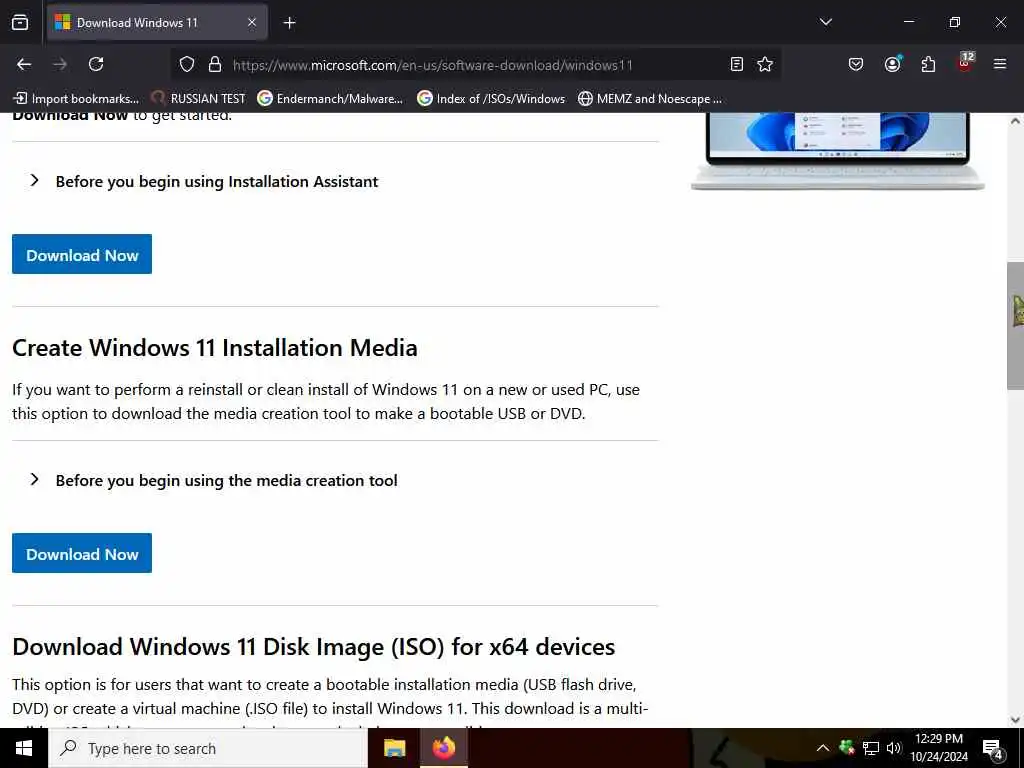View site security padlock info
This screenshot has width=1024, height=768.
click(x=215, y=65)
